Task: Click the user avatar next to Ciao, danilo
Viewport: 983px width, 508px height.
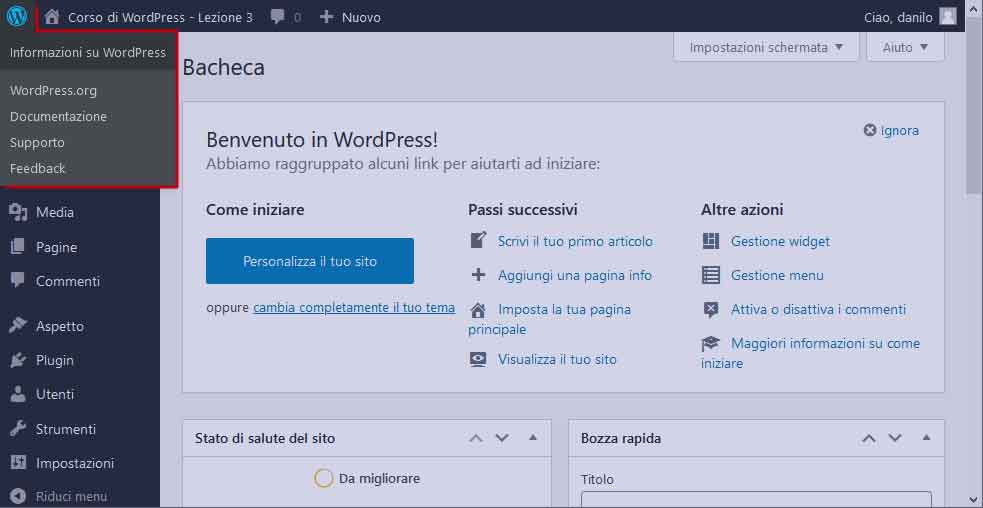Action: tap(948, 16)
